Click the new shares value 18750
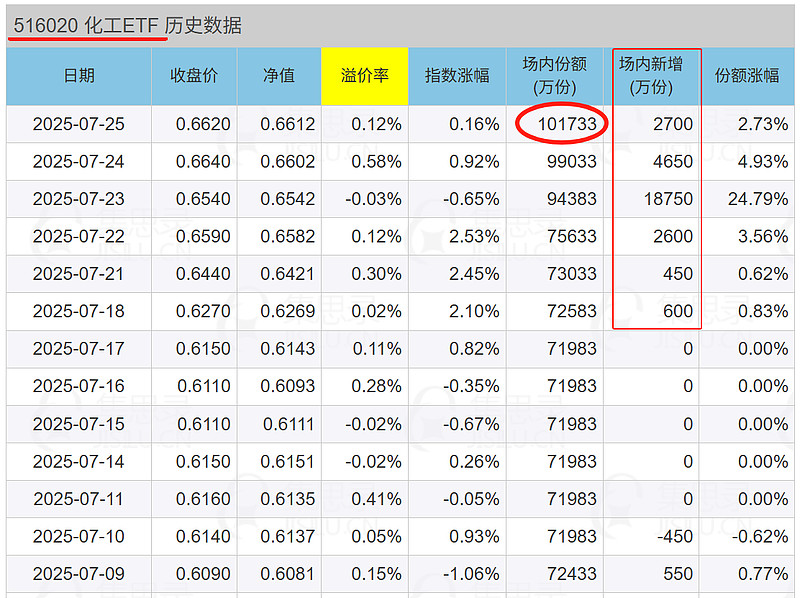800x598 pixels. point(668,199)
